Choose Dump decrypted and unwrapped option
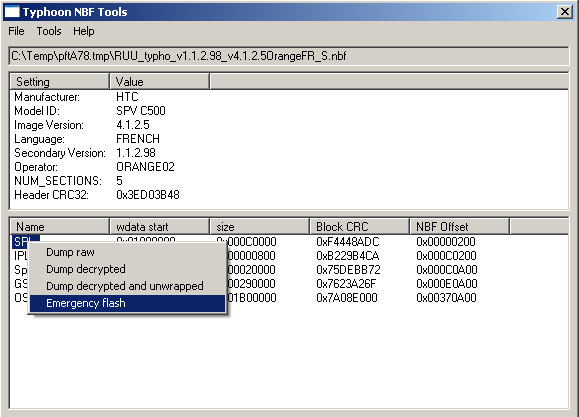This screenshot has width=579, height=417. tap(127, 286)
